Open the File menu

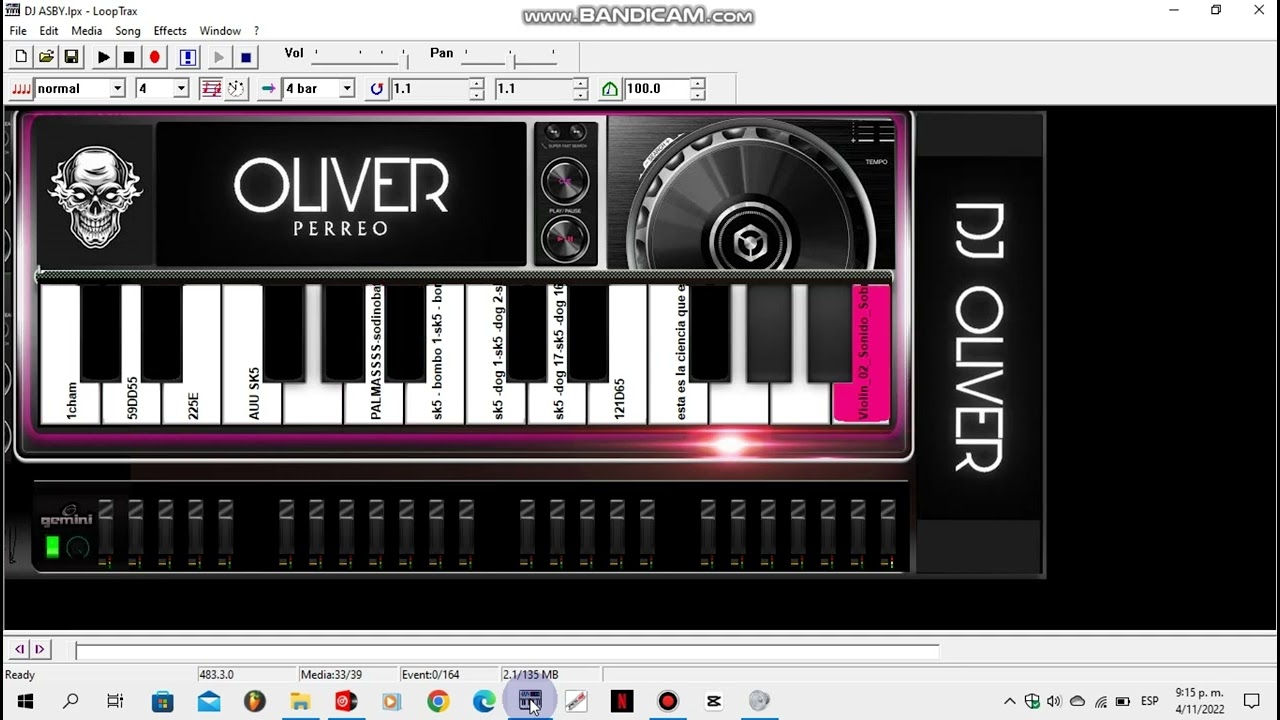click(x=18, y=31)
